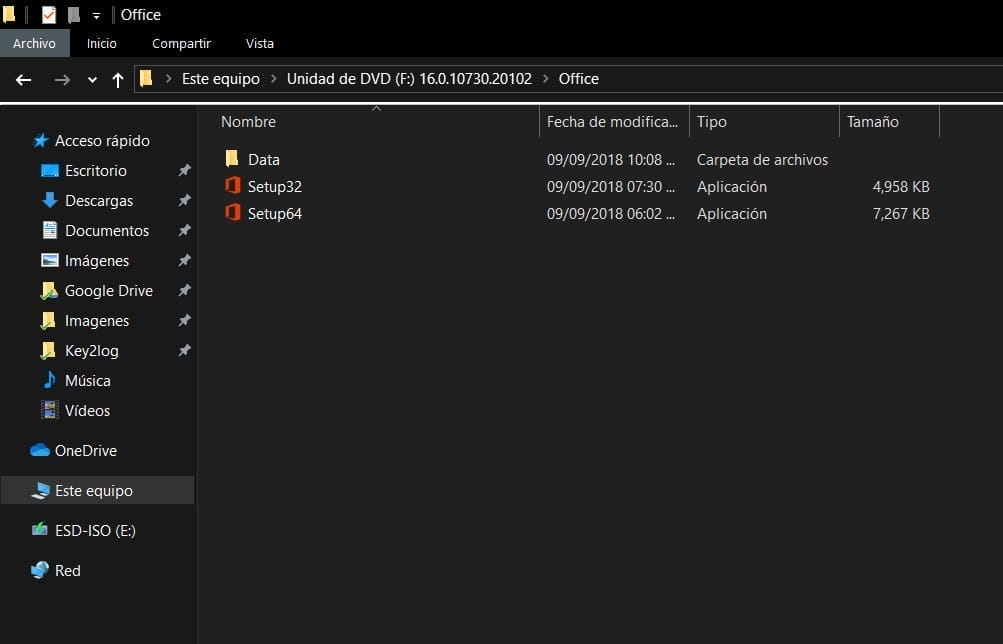Click Este equipo in the address bar
This screenshot has width=1003, height=644.
[220, 78]
